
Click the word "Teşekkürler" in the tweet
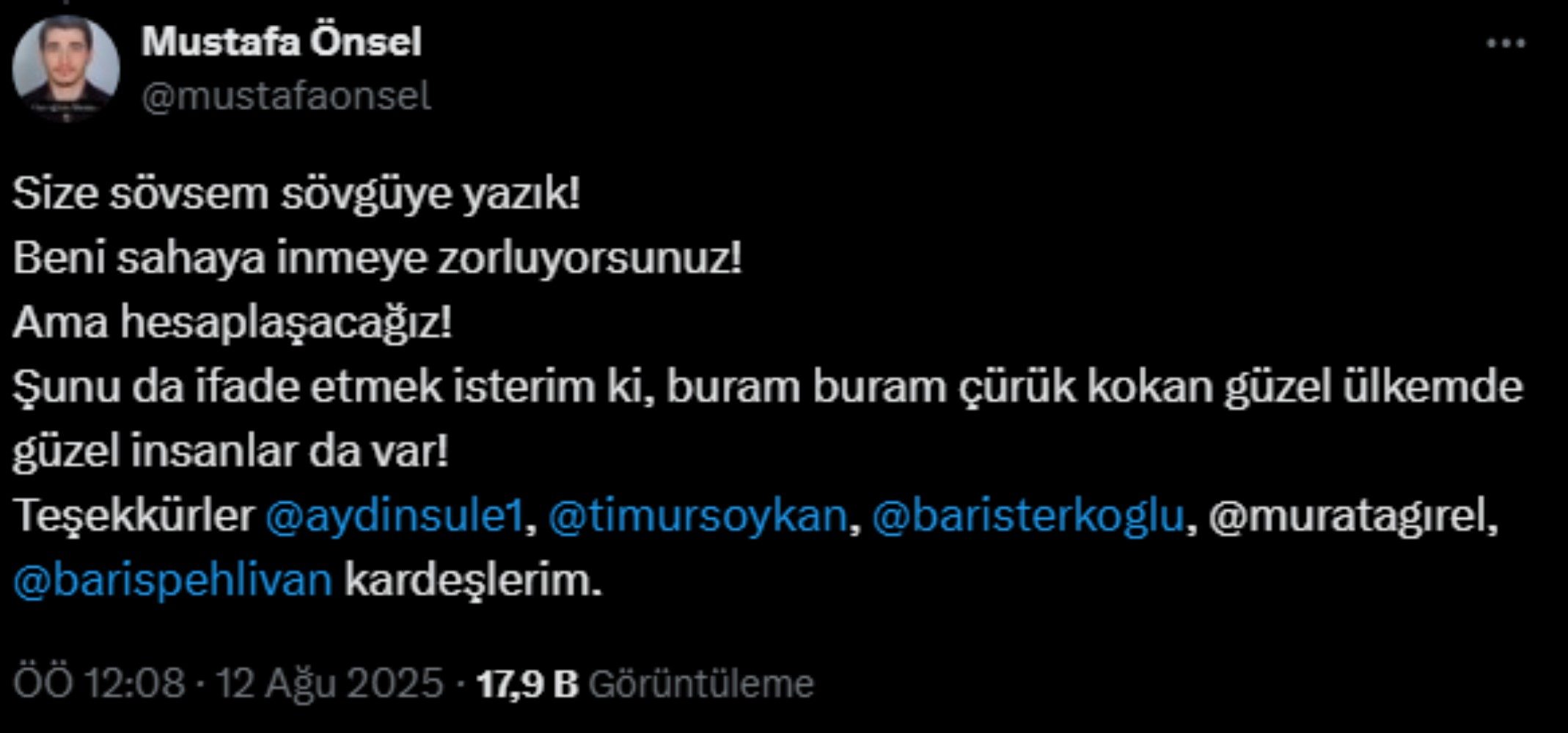(133, 516)
